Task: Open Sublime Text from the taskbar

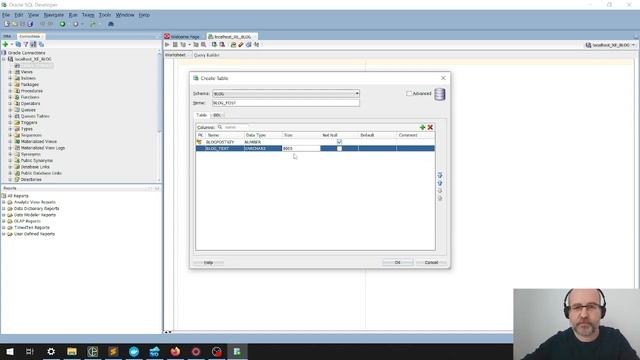Action: pos(113,351)
